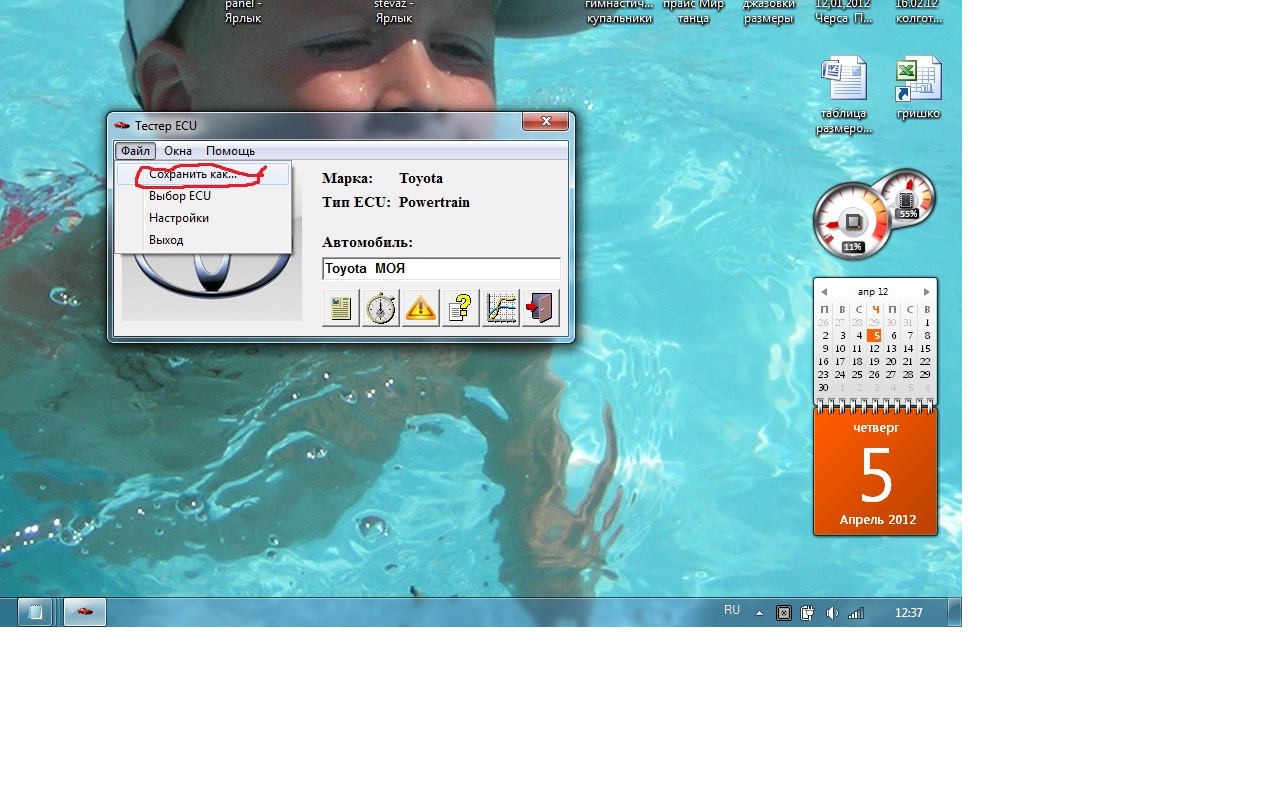
Task: Select 'Сохранить как...' from the File menu
Action: pyautogui.click(x=192, y=174)
